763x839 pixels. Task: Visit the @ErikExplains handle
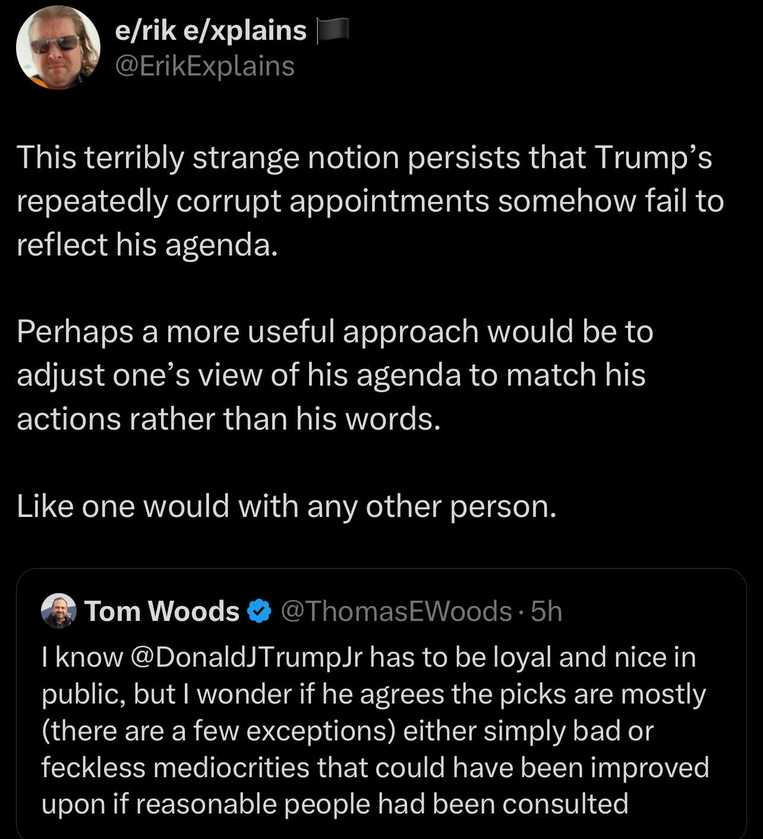click(205, 66)
